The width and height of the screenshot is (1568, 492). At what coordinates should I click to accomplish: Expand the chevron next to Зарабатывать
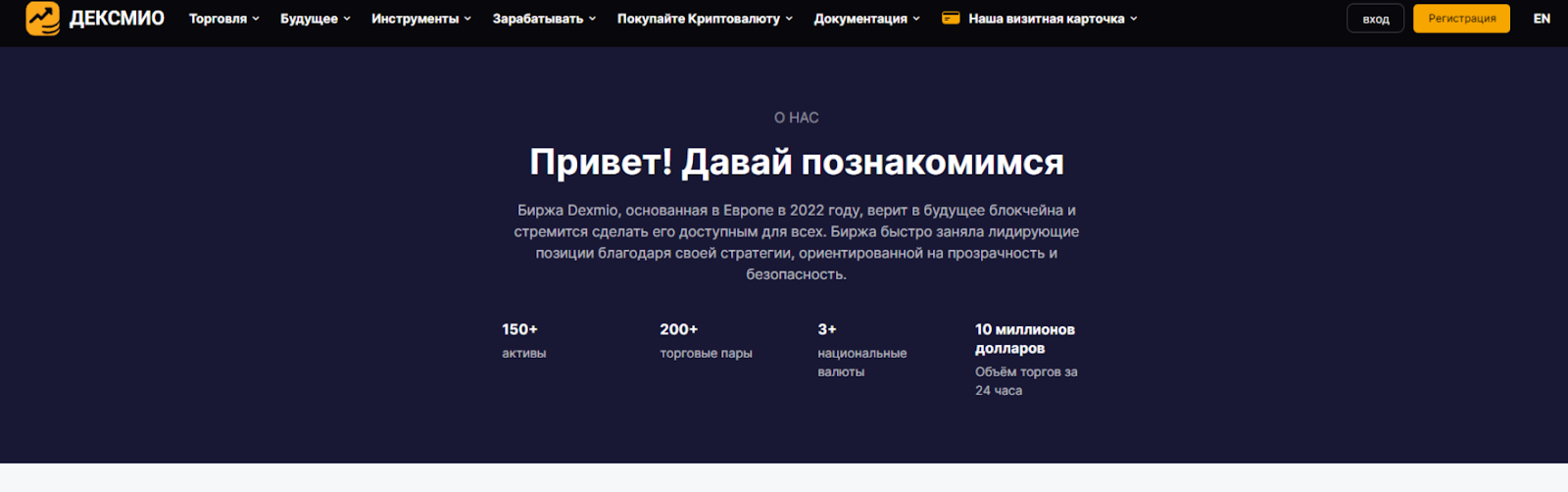(592, 19)
